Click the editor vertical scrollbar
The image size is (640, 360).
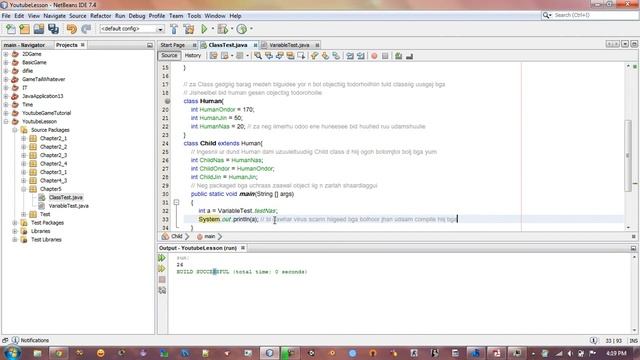click(628, 155)
